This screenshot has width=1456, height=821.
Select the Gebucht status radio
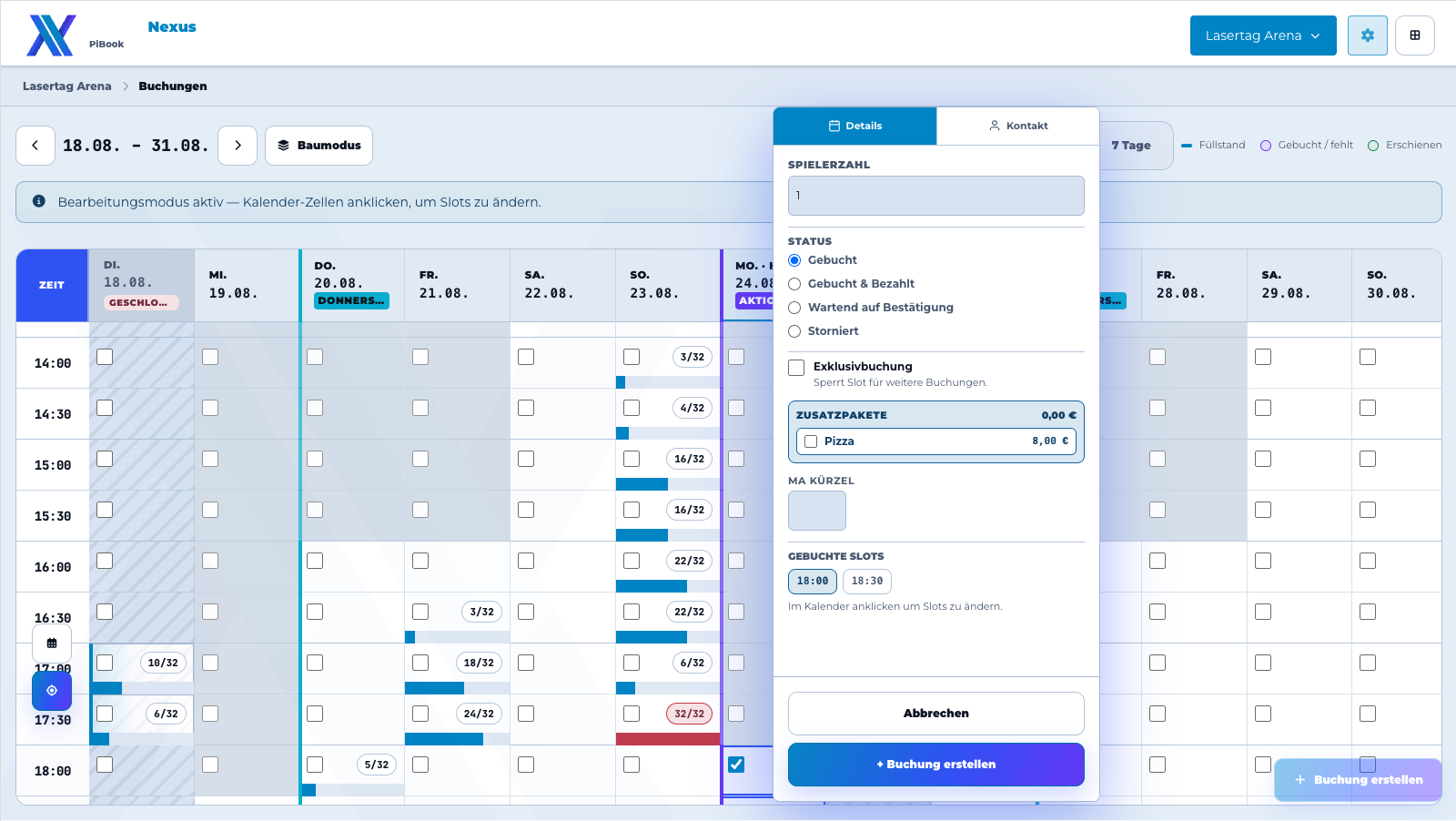(794, 260)
